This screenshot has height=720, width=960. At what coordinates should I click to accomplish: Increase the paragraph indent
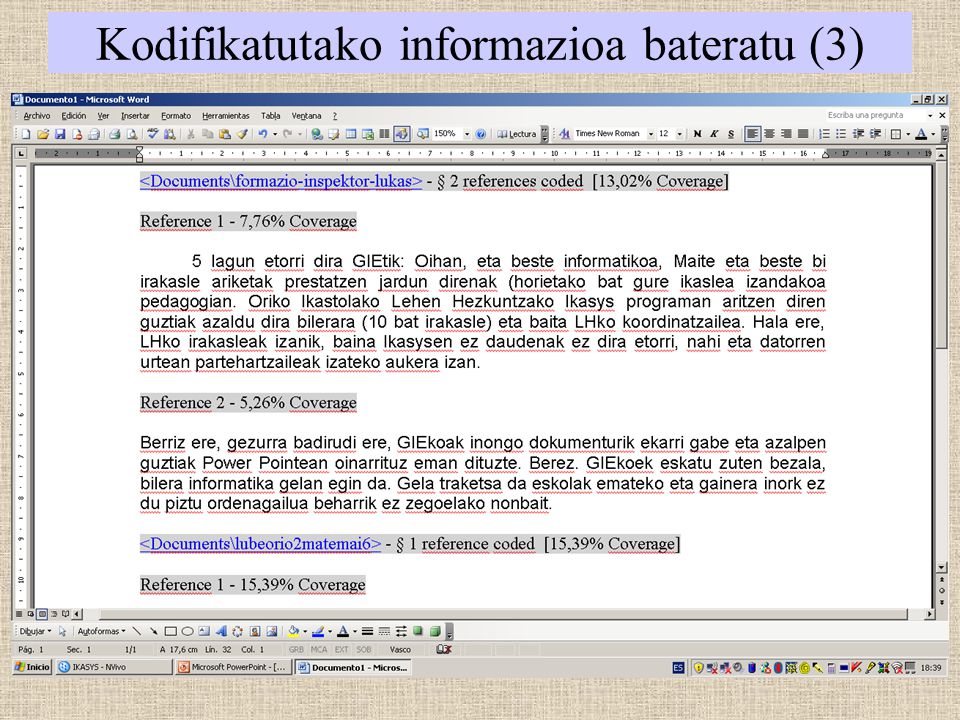(x=876, y=134)
